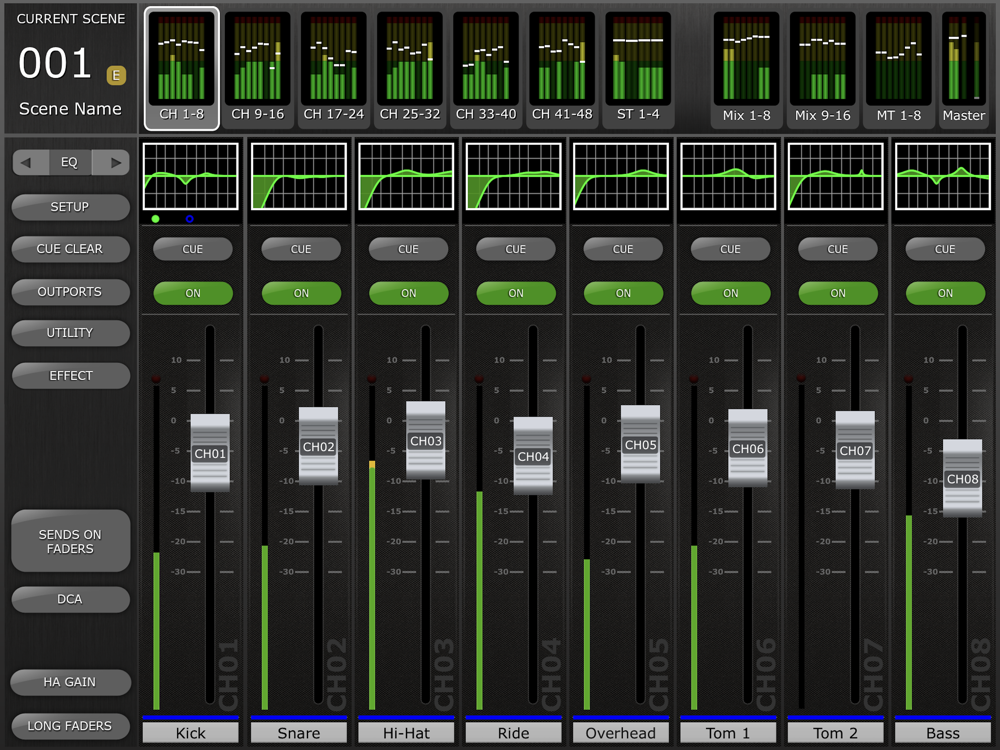This screenshot has width=1000, height=750.
Task: Cue the Kick channel
Action: point(193,249)
